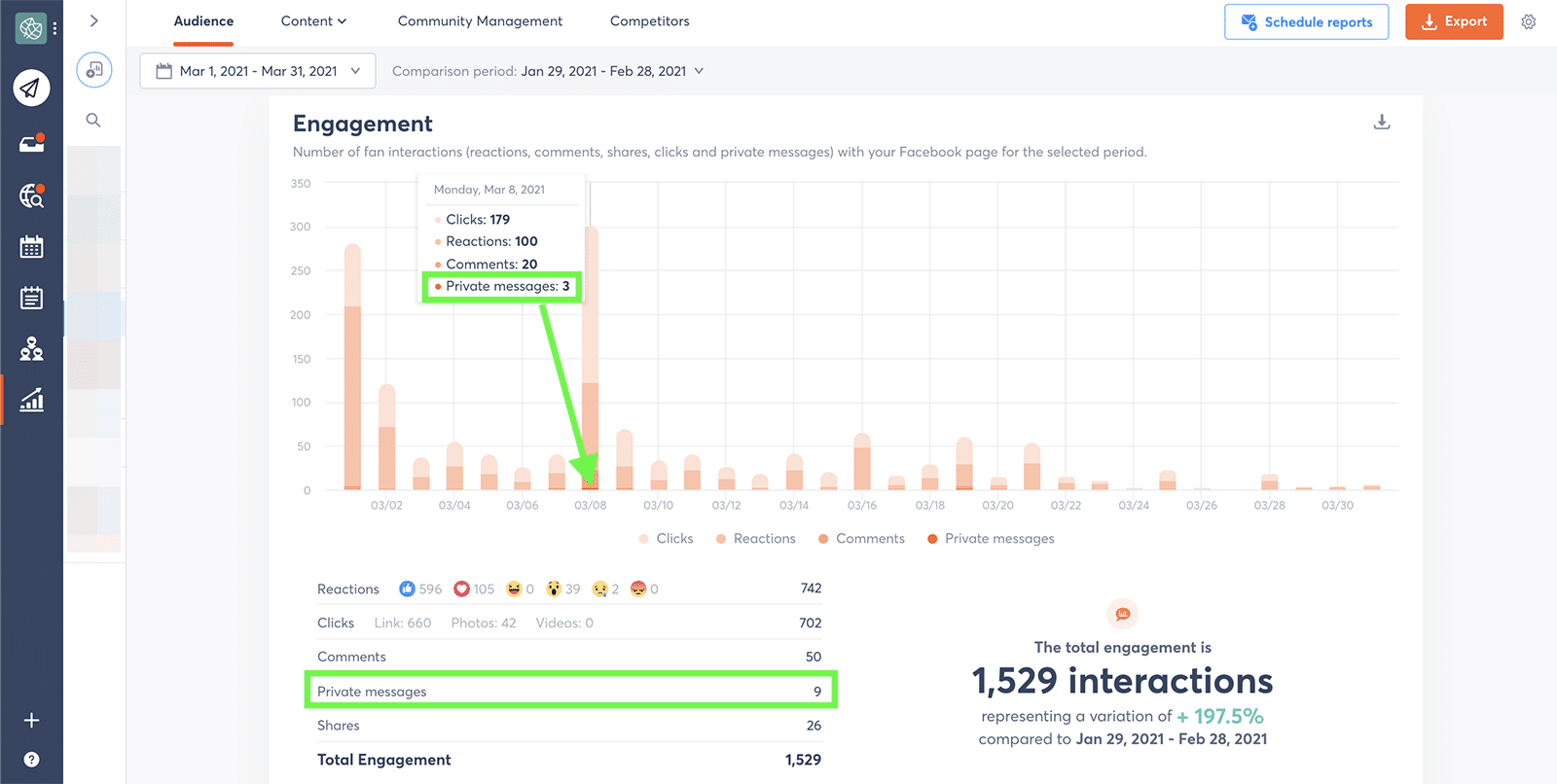Switch to Community Management tab
Viewport: 1557px width, 784px height.
(x=480, y=21)
